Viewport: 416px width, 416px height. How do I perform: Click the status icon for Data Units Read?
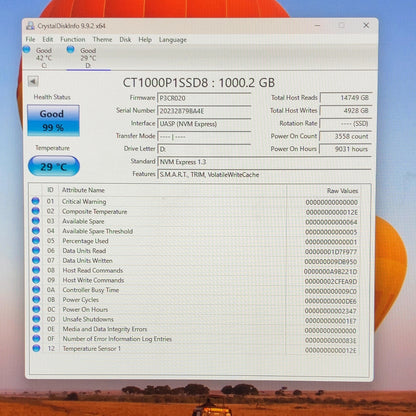[x=36, y=250]
